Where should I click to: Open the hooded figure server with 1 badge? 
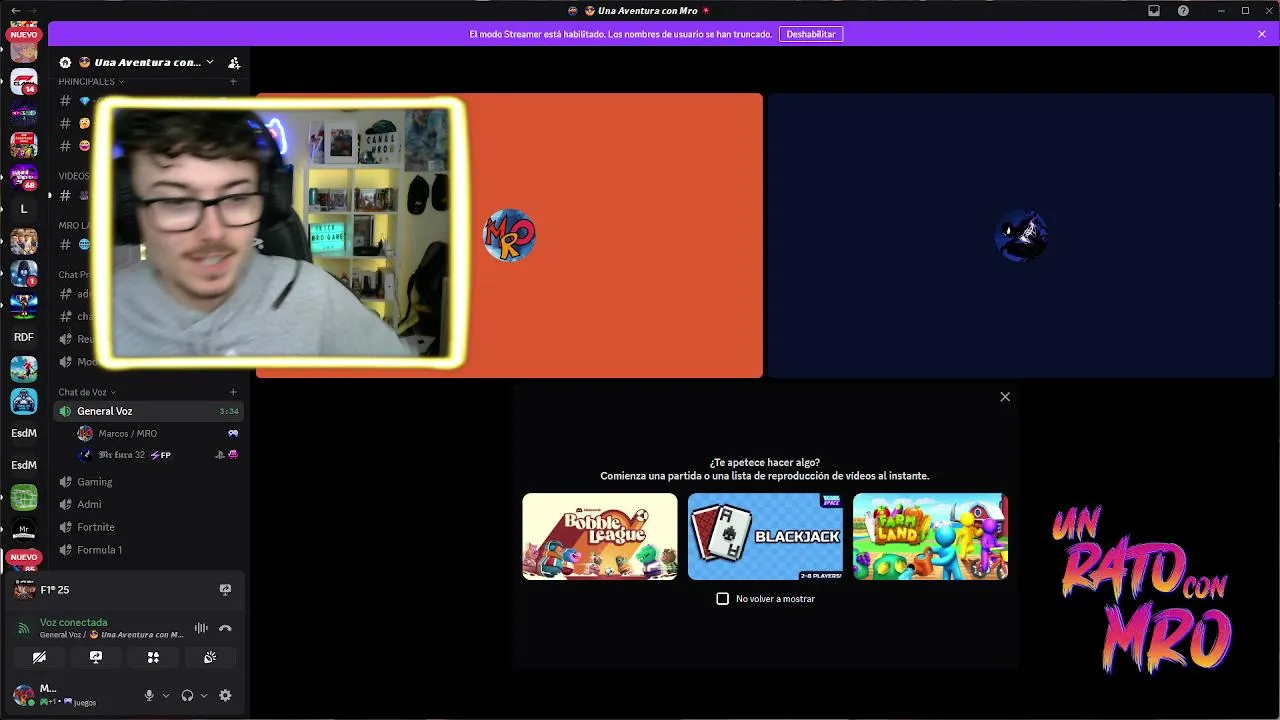point(24,273)
